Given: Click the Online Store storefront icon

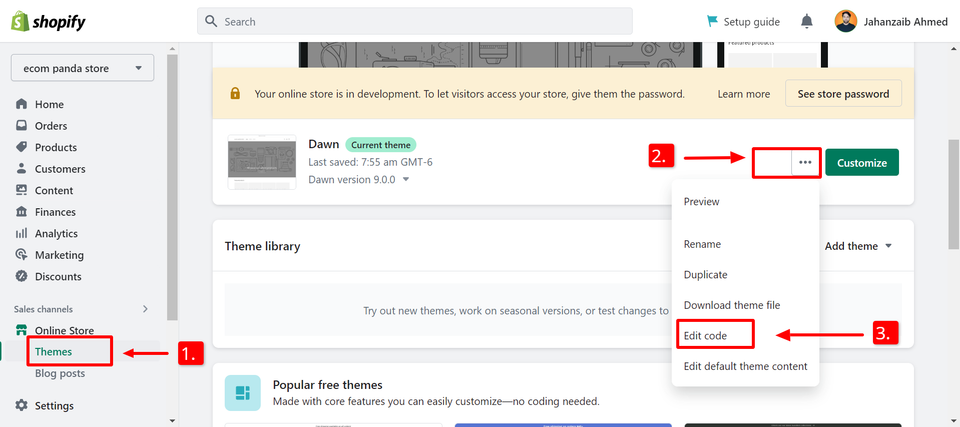Looking at the screenshot, I should [21, 330].
